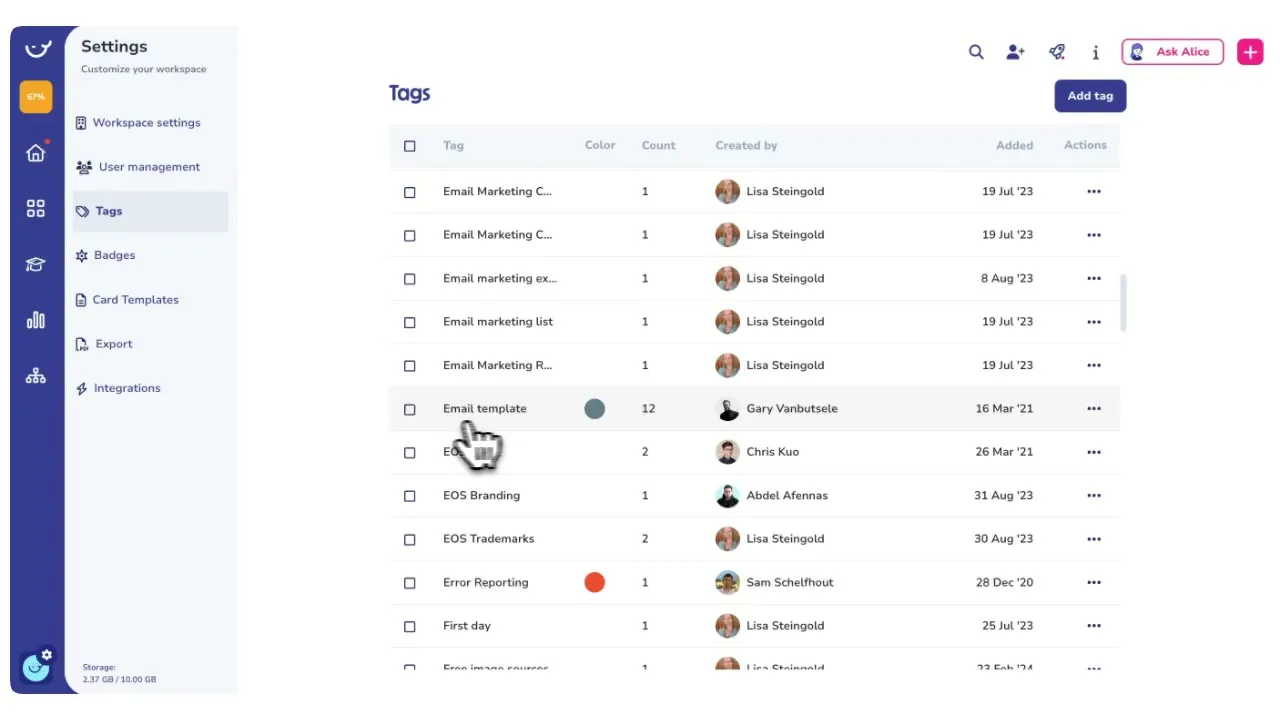Check the EOS Branding row checkbox

click(x=409, y=496)
